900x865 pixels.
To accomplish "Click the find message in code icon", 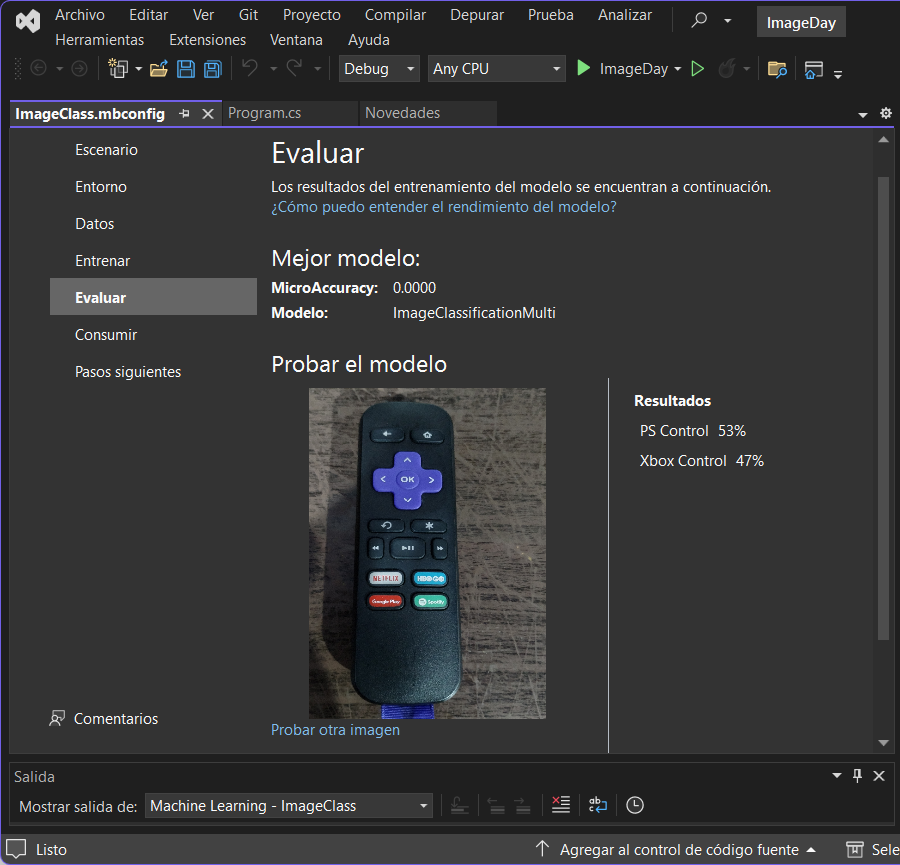I will [459, 805].
